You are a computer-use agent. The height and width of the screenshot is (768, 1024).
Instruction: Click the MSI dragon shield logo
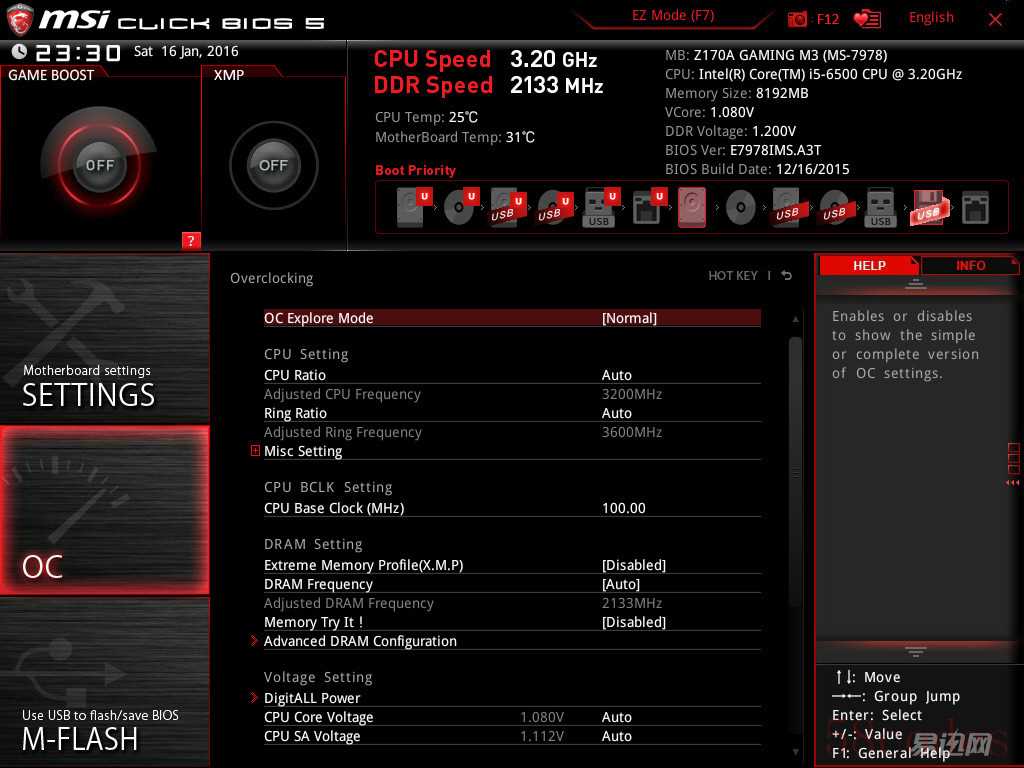pyautogui.click(x=18, y=19)
